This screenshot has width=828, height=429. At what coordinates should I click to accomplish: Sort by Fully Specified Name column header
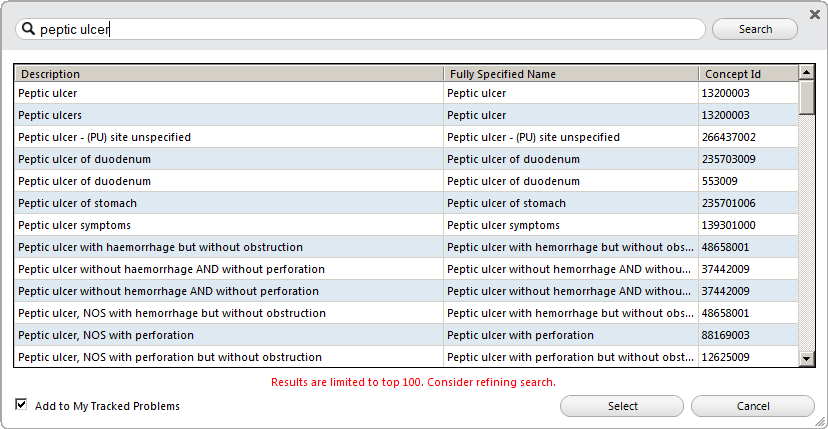click(571, 74)
